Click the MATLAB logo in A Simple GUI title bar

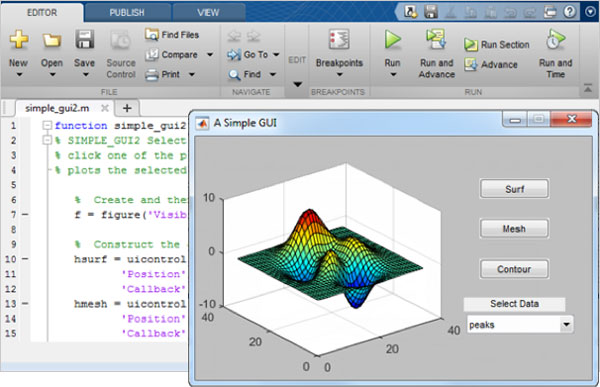pyautogui.click(x=202, y=123)
